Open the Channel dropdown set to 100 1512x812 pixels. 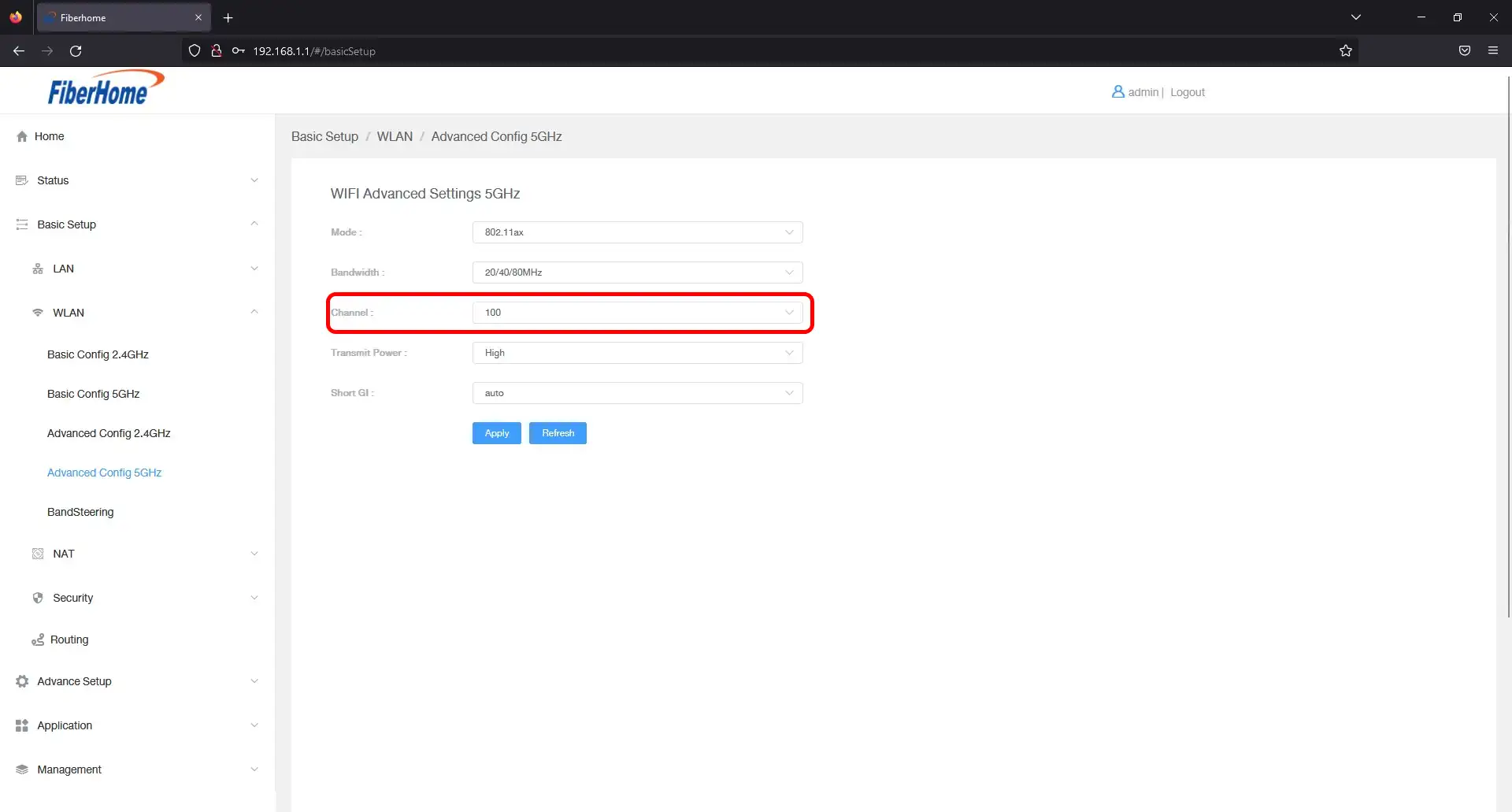[x=637, y=313]
